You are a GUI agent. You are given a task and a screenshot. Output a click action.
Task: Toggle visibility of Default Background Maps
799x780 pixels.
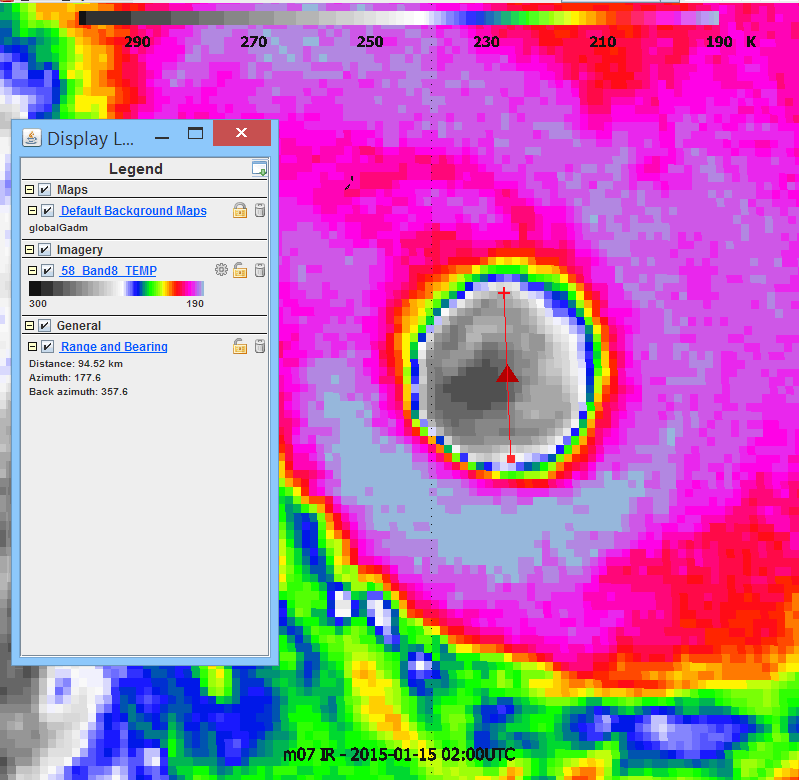(47, 210)
